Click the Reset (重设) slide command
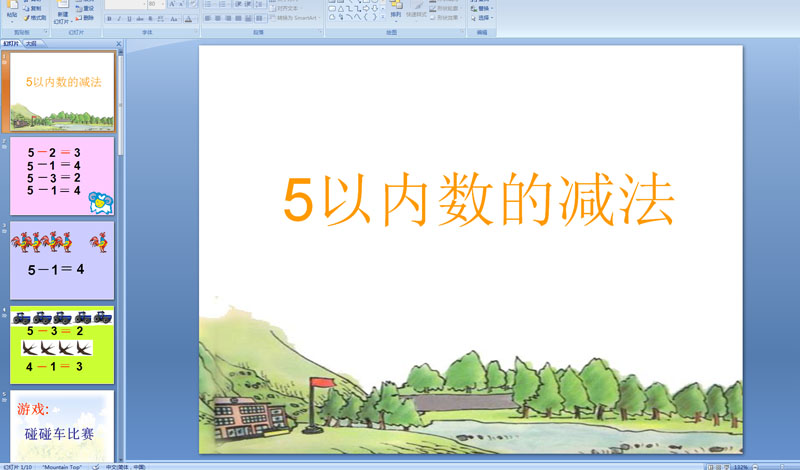This screenshot has height=470, width=800. [85, 9]
